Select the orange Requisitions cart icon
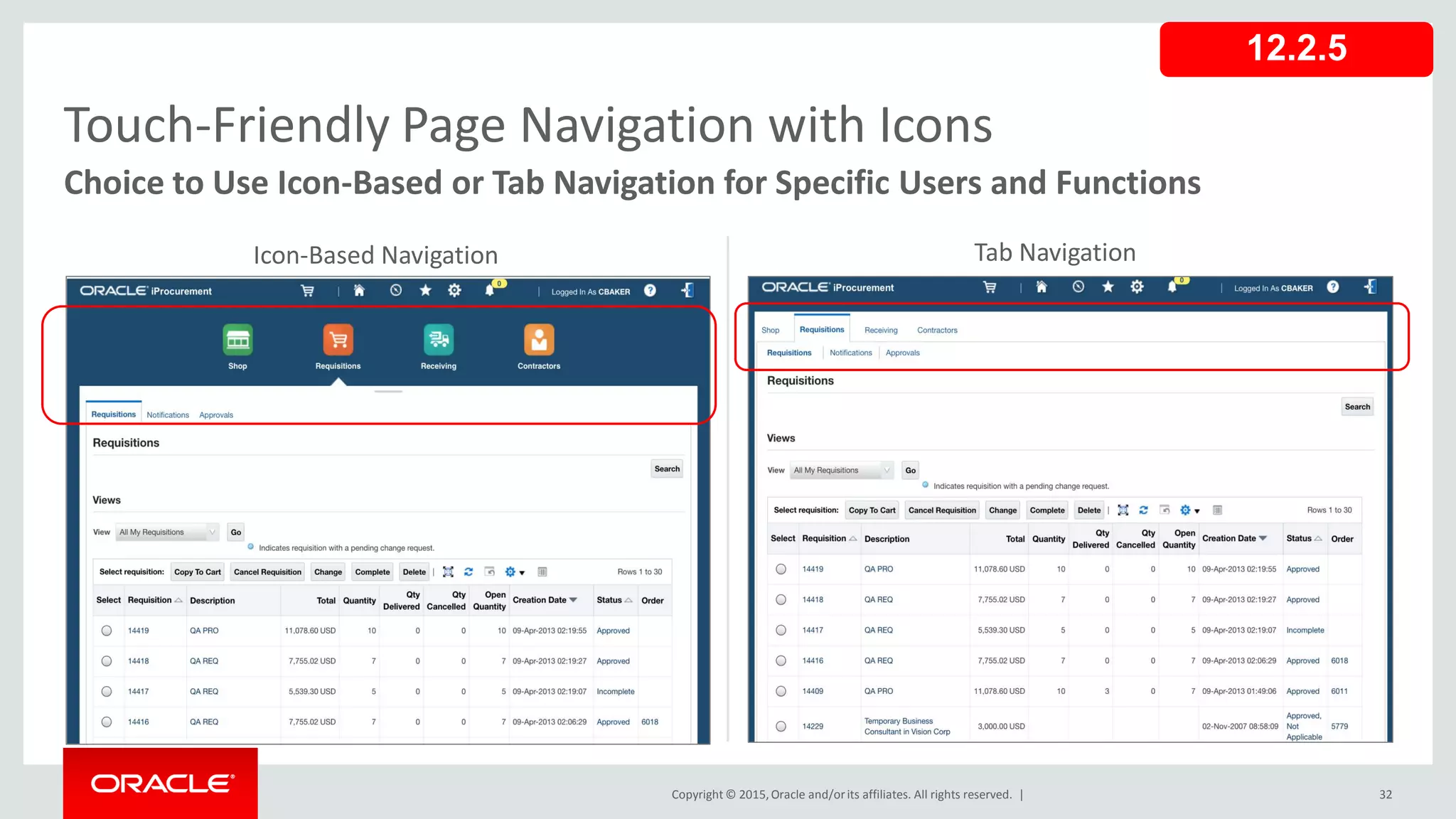Viewport: 1456px width, 819px height. 338,340
